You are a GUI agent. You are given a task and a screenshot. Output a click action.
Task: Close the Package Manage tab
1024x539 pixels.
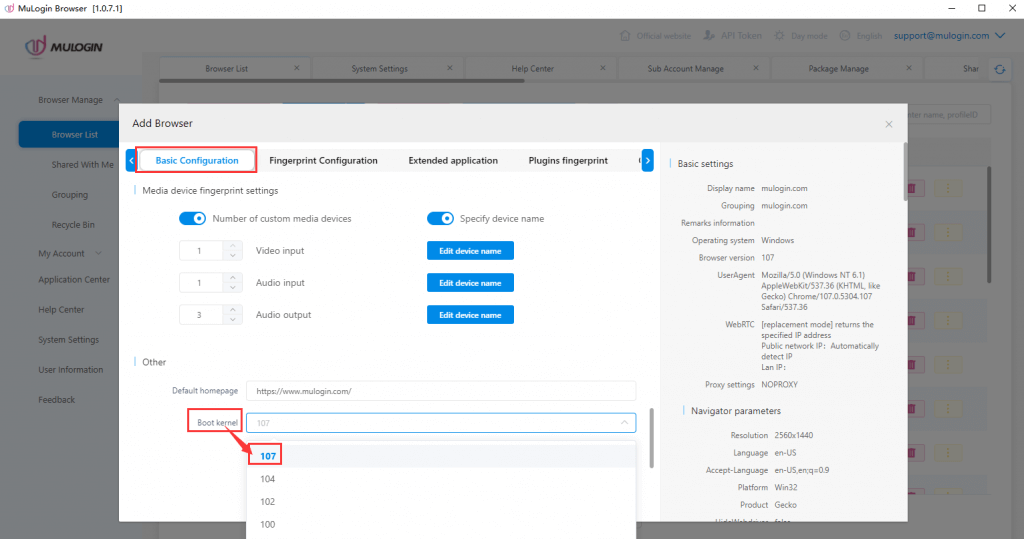point(908,68)
